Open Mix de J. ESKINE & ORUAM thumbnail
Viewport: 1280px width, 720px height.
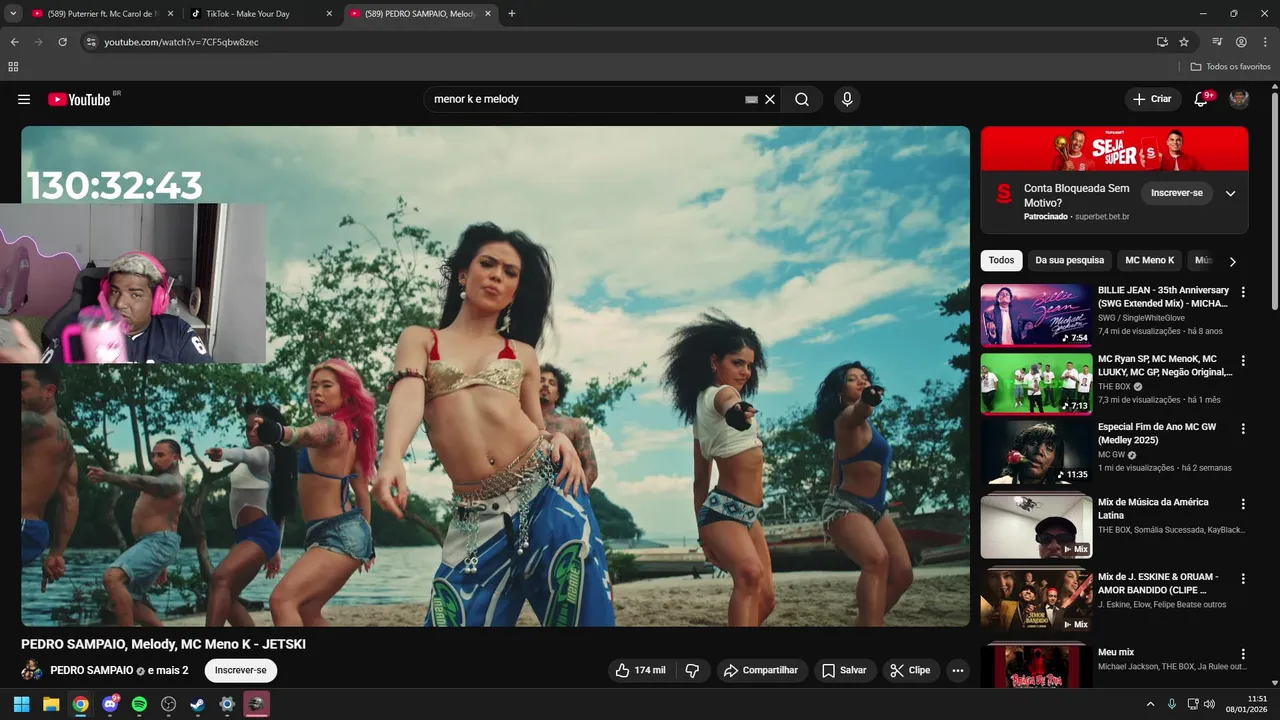click(x=1036, y=600)
